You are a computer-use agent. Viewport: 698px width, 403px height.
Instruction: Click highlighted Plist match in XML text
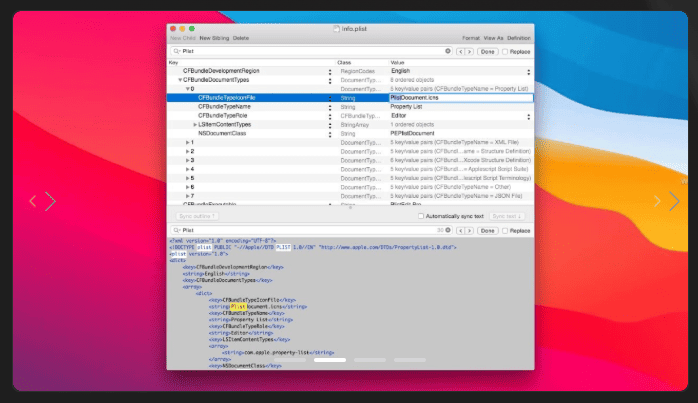(x=238, y=307)
